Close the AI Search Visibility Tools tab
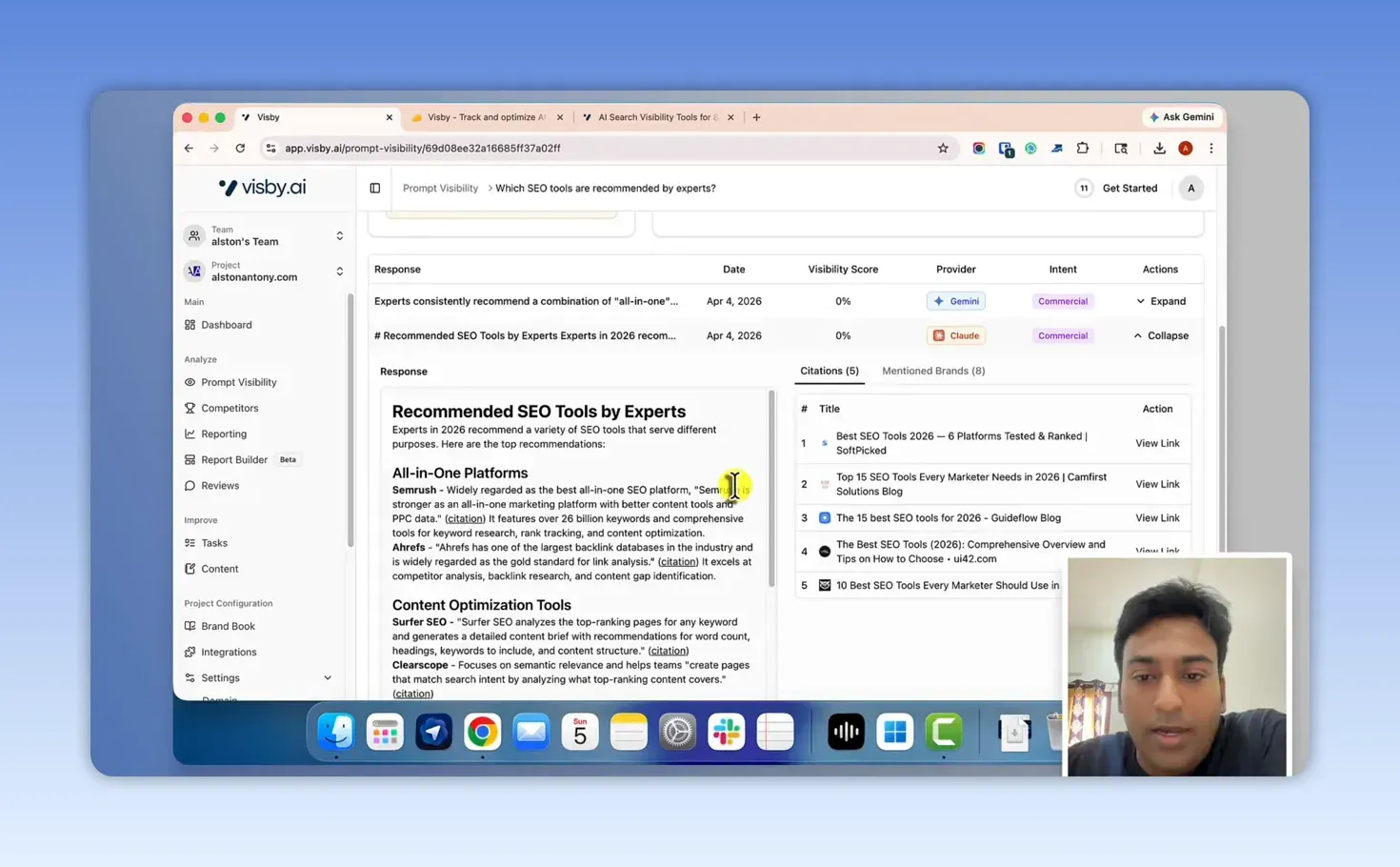 (730, 117)
